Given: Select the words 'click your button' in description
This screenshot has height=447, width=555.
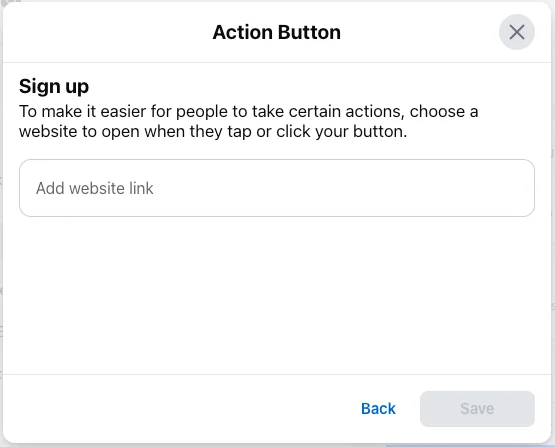Looking at the screenshot, I should 340,131.
